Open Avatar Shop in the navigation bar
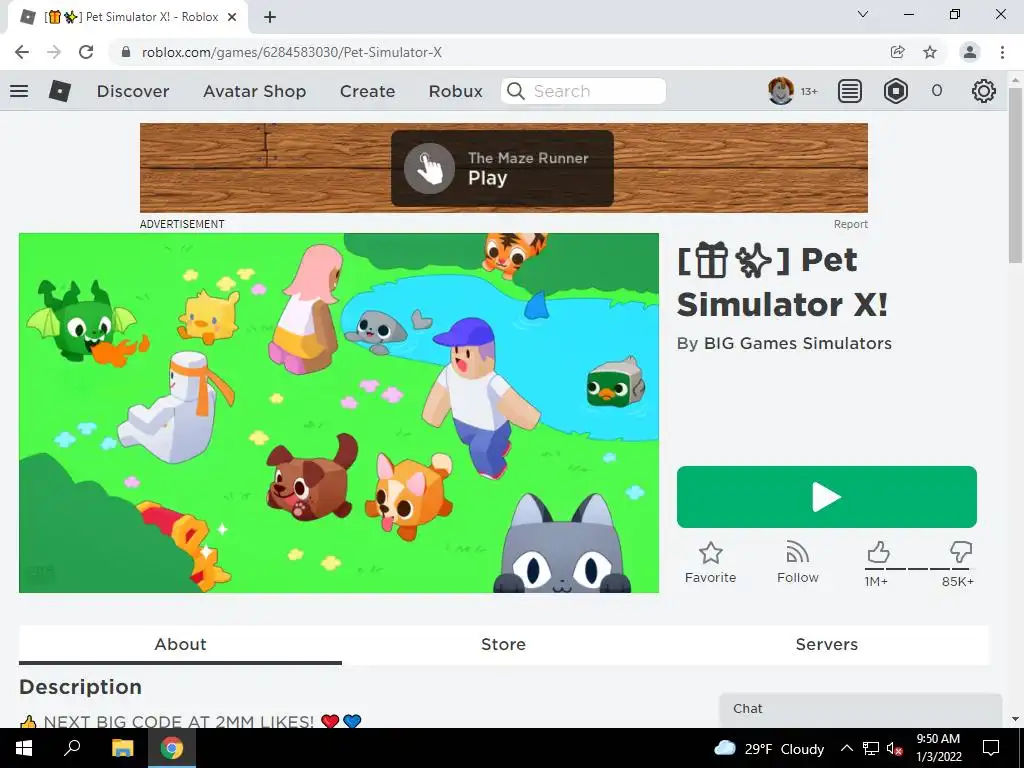The height and width of the screenshot is (768, 1024). 255,91
